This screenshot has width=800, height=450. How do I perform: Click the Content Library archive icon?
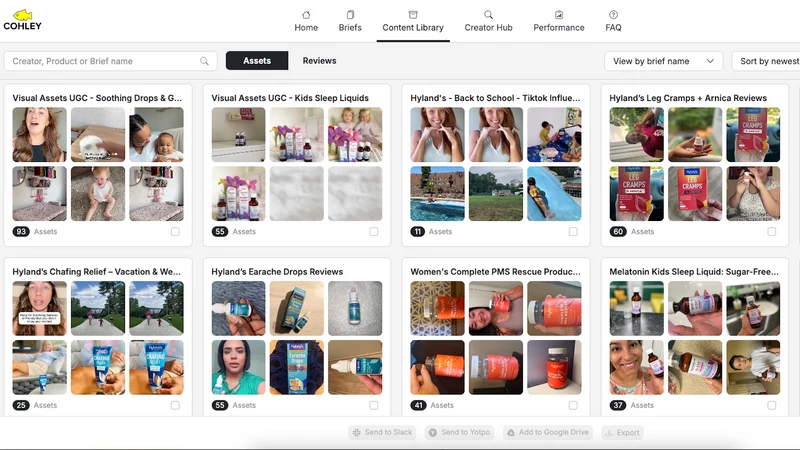pyautogui.click(x=413, y=15)
